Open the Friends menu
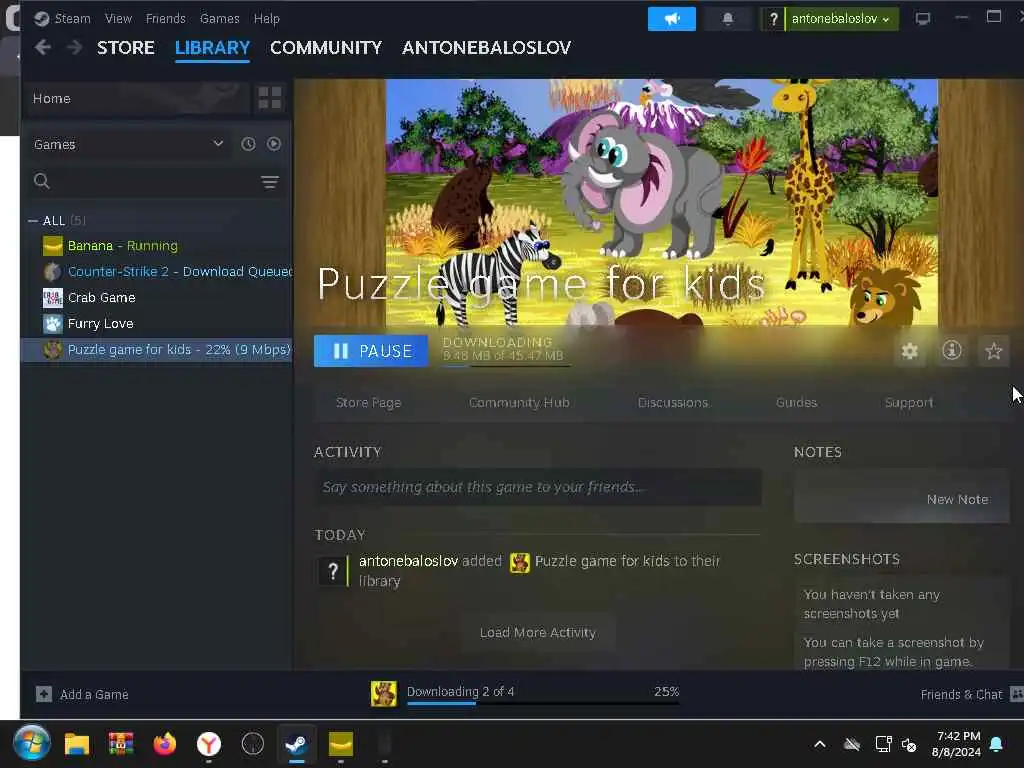 click(x=166, y=18)
